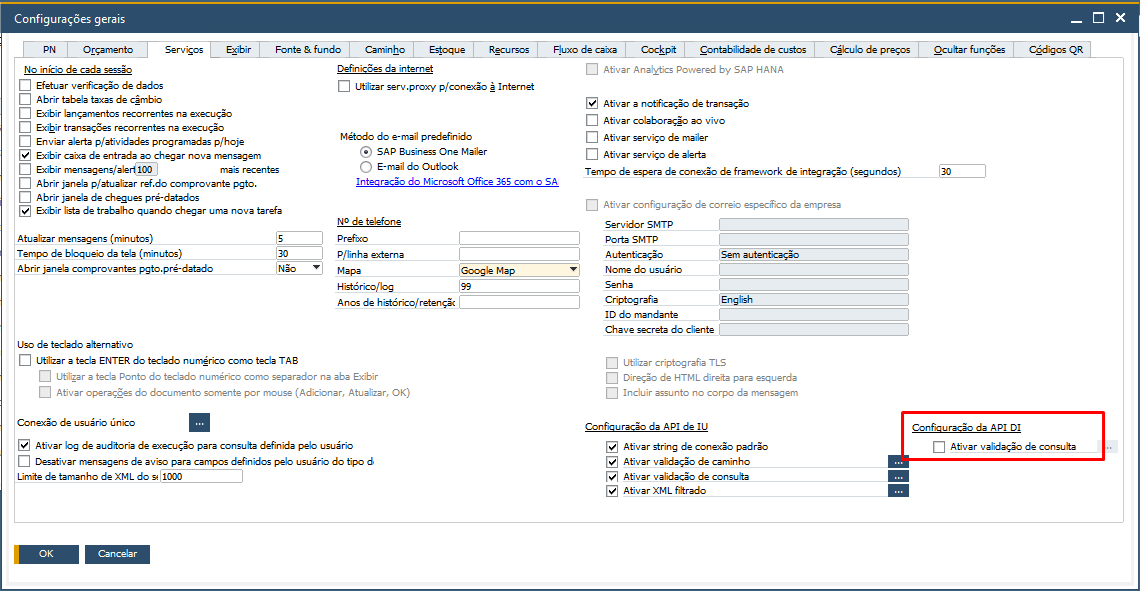1140x591 pixels.
Task: Uncheck Ativar XML filtrado
Action: (x=612, y=491)
